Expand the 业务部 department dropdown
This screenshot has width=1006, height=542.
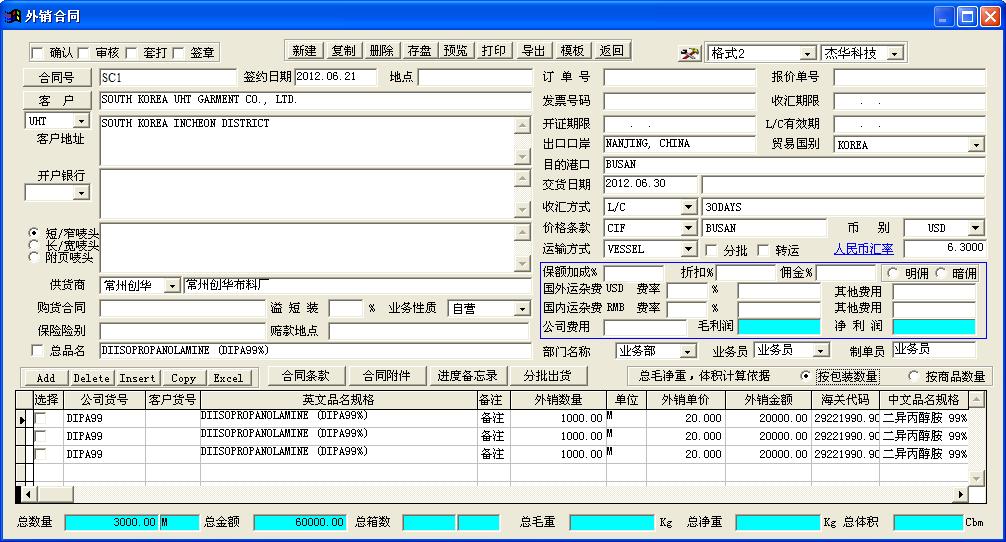tap(687, 351)
